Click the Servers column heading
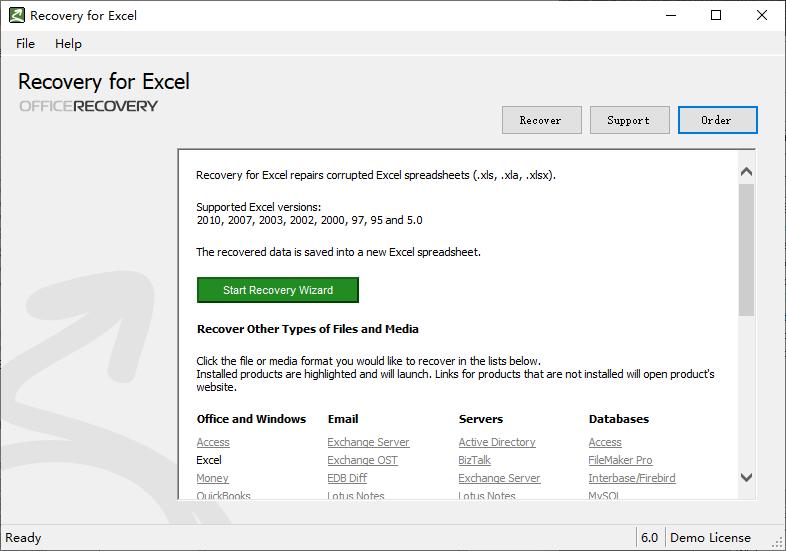786x551 pixels. point(481,419)
